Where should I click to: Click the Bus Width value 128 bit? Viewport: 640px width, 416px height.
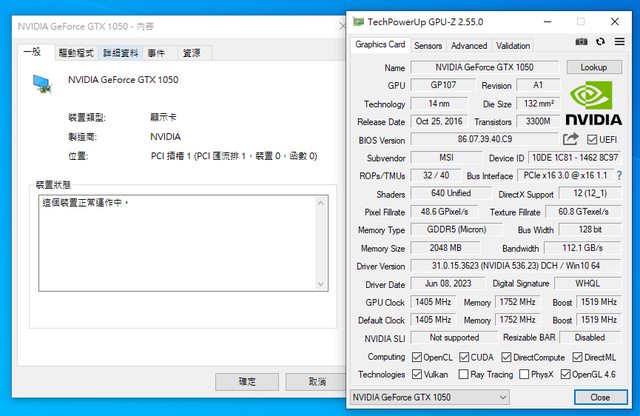(x=590, y=229)
